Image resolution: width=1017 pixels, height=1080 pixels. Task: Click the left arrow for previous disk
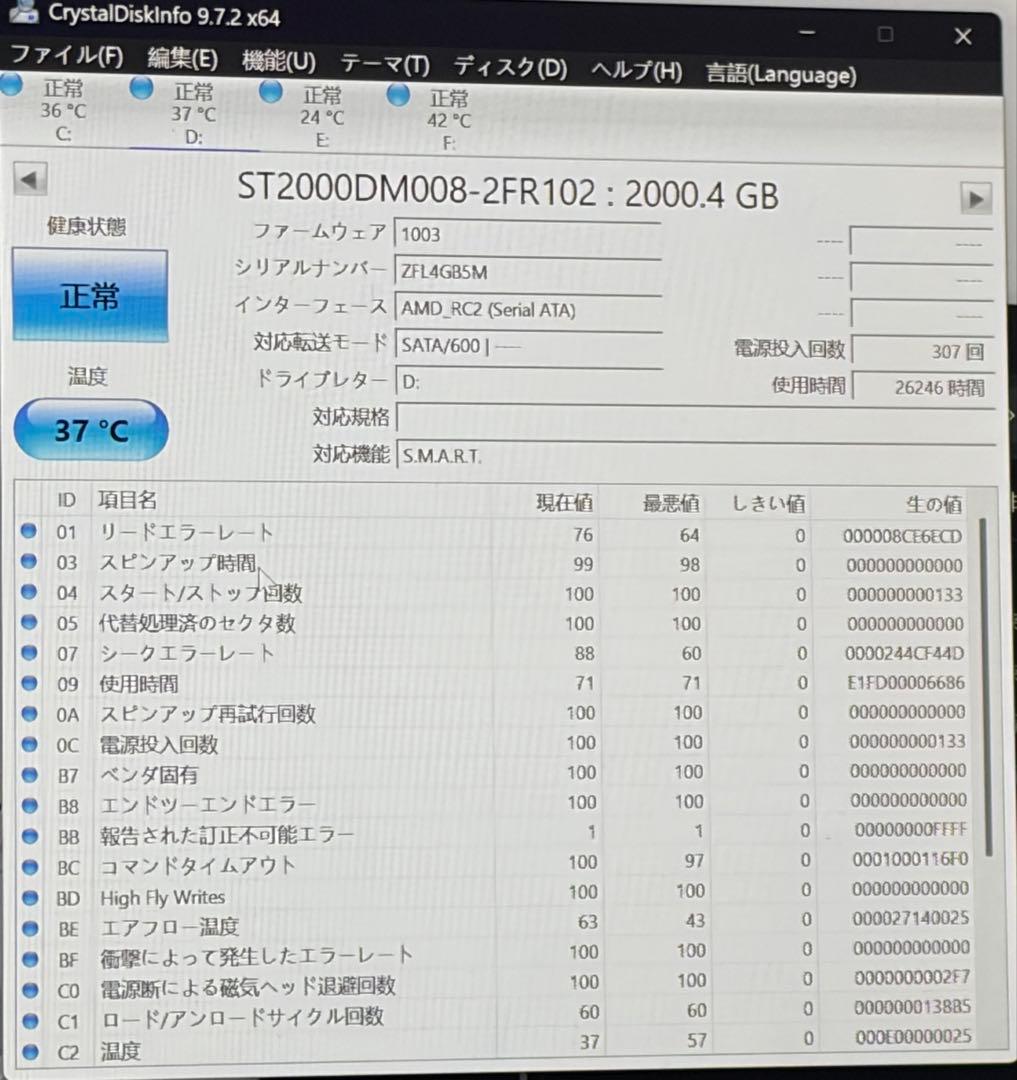coord(29,179)
